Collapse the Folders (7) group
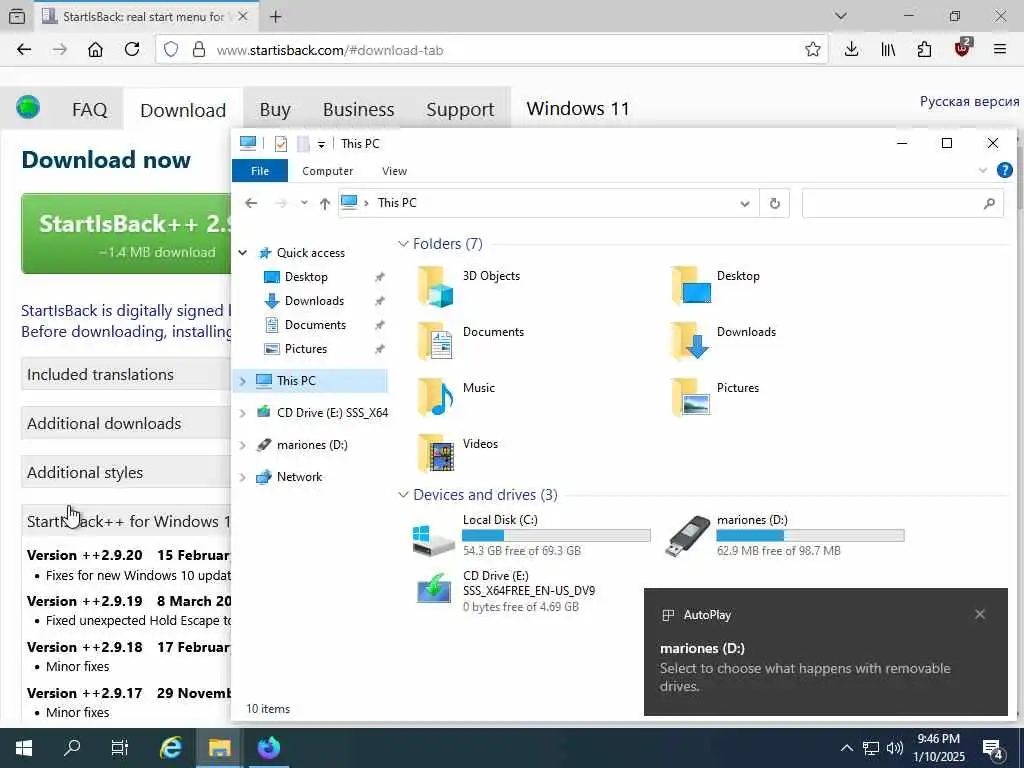1024x768 pixels. (403, 244)
